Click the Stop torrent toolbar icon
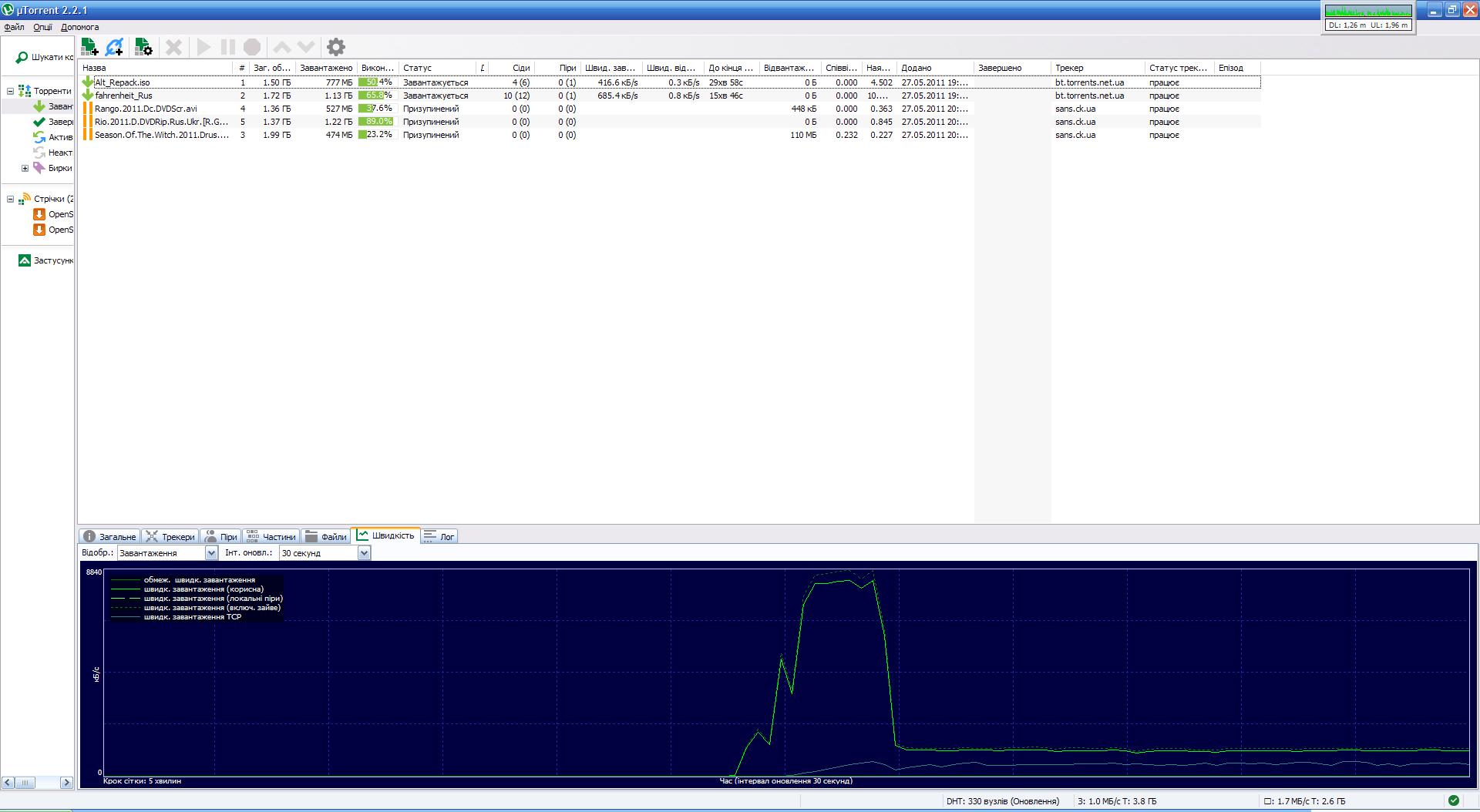 [x=252, y=47]
